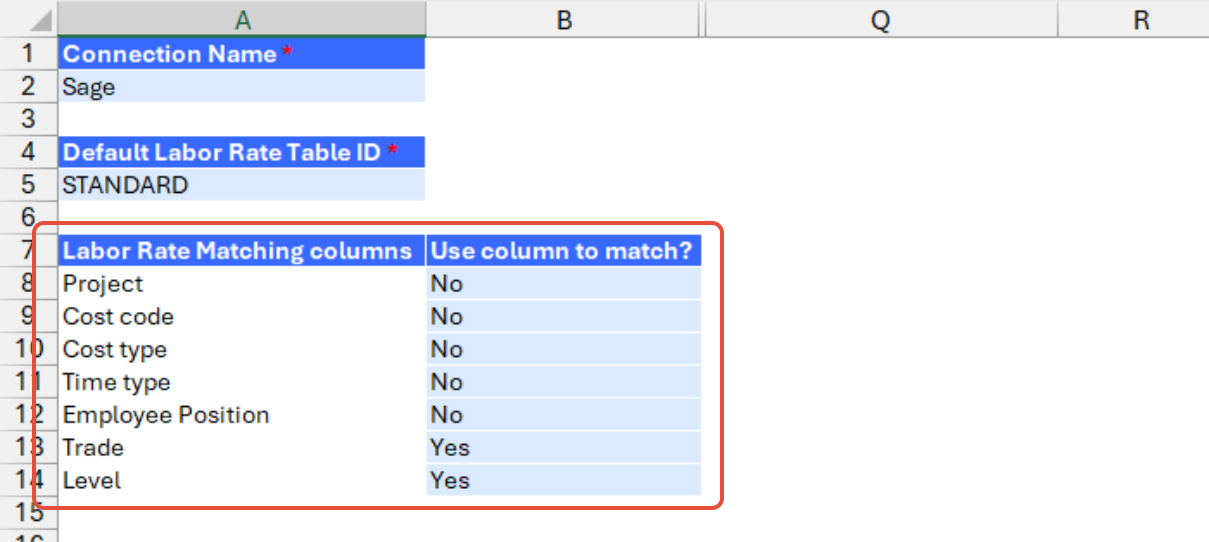Click the STANDARD value cell
The height and width of the screenshot is (542, 1209).
tap(242, 185)
